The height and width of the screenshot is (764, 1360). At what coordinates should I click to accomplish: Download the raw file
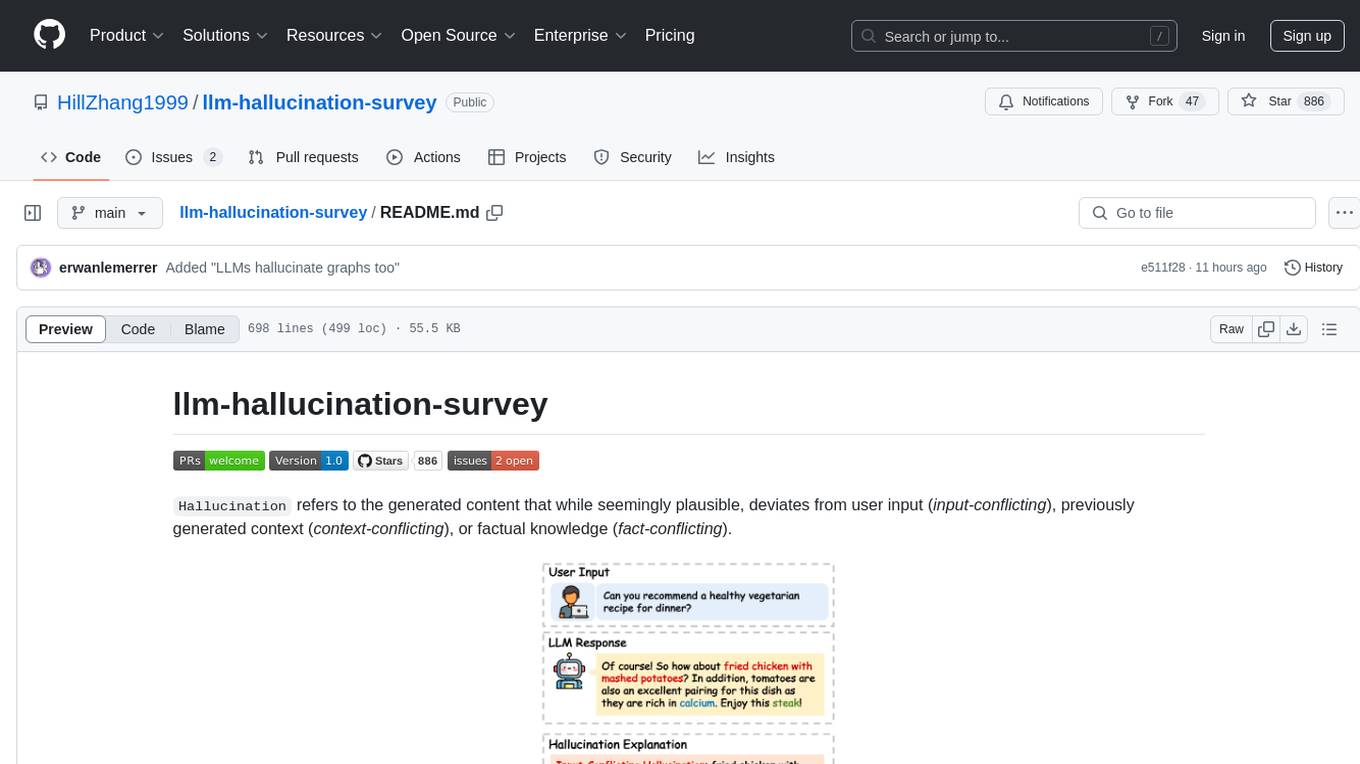click(x=1293, y=329)
